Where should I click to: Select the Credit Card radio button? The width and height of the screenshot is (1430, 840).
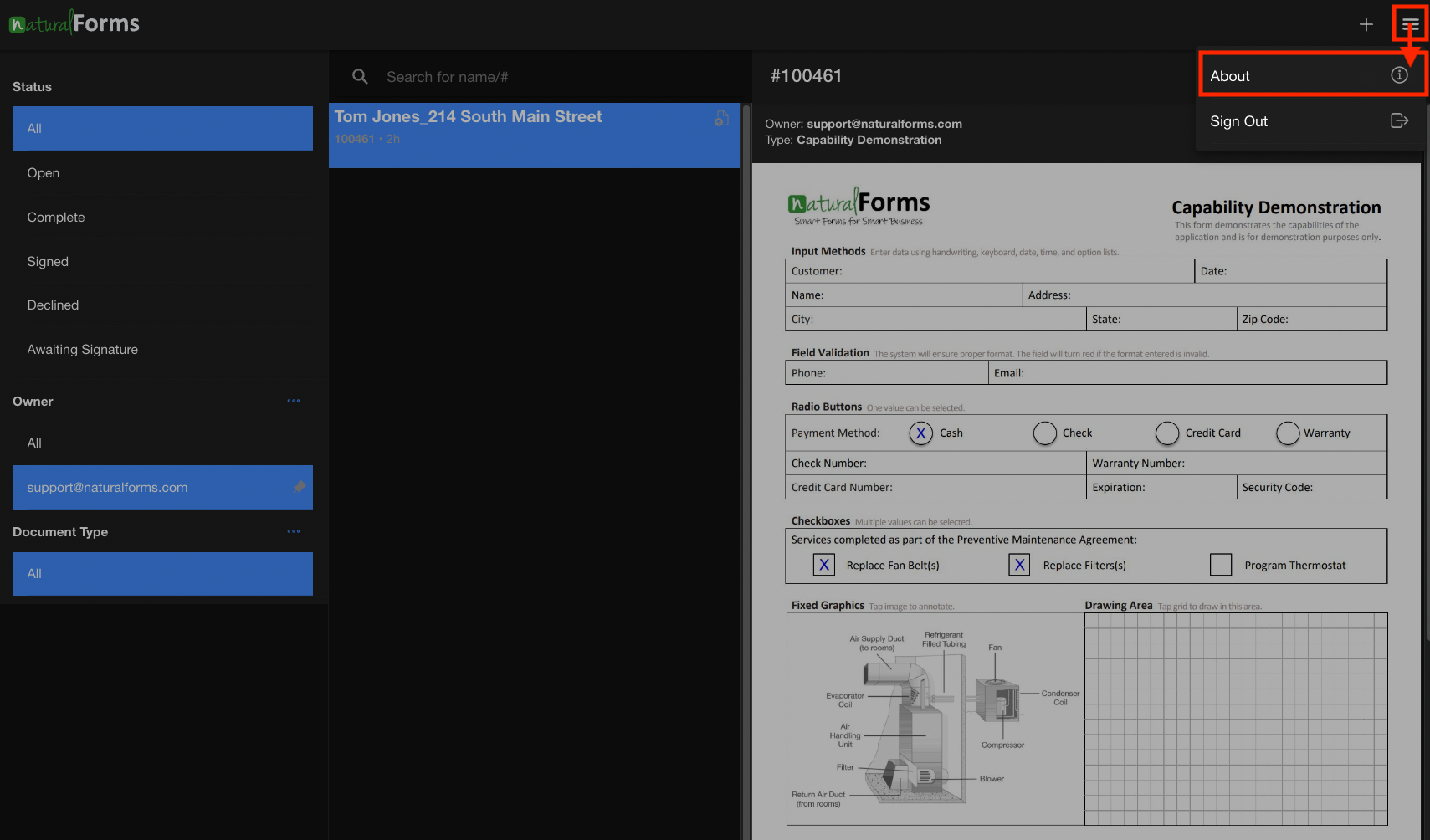tap(1167, 433)
